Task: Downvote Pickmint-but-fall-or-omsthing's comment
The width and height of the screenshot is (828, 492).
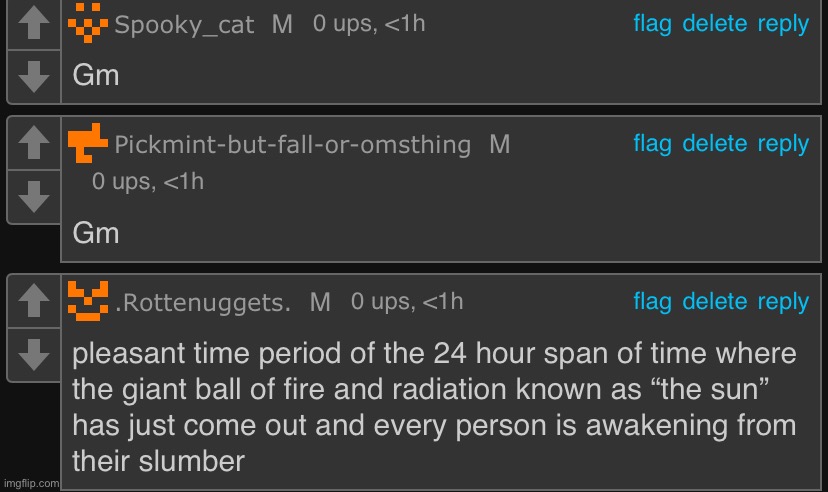Action: click(x=34, y=196)
